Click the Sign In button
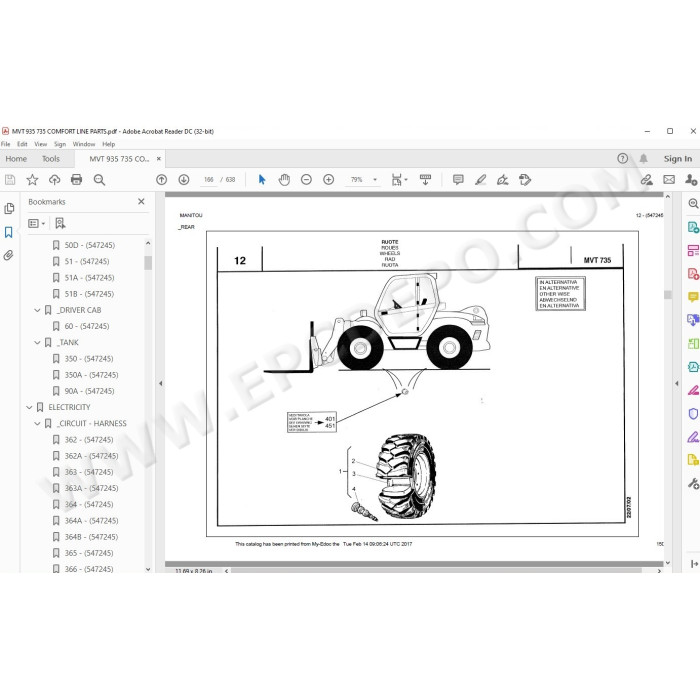Screen dimensions: 700x700 pyautogui.click(x=678, y=158)
